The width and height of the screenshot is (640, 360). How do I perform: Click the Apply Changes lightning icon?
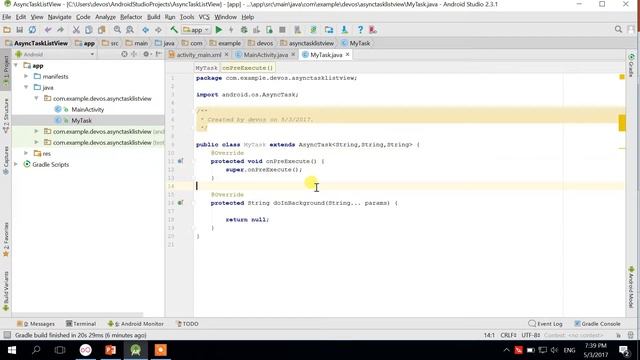(231, 30)
